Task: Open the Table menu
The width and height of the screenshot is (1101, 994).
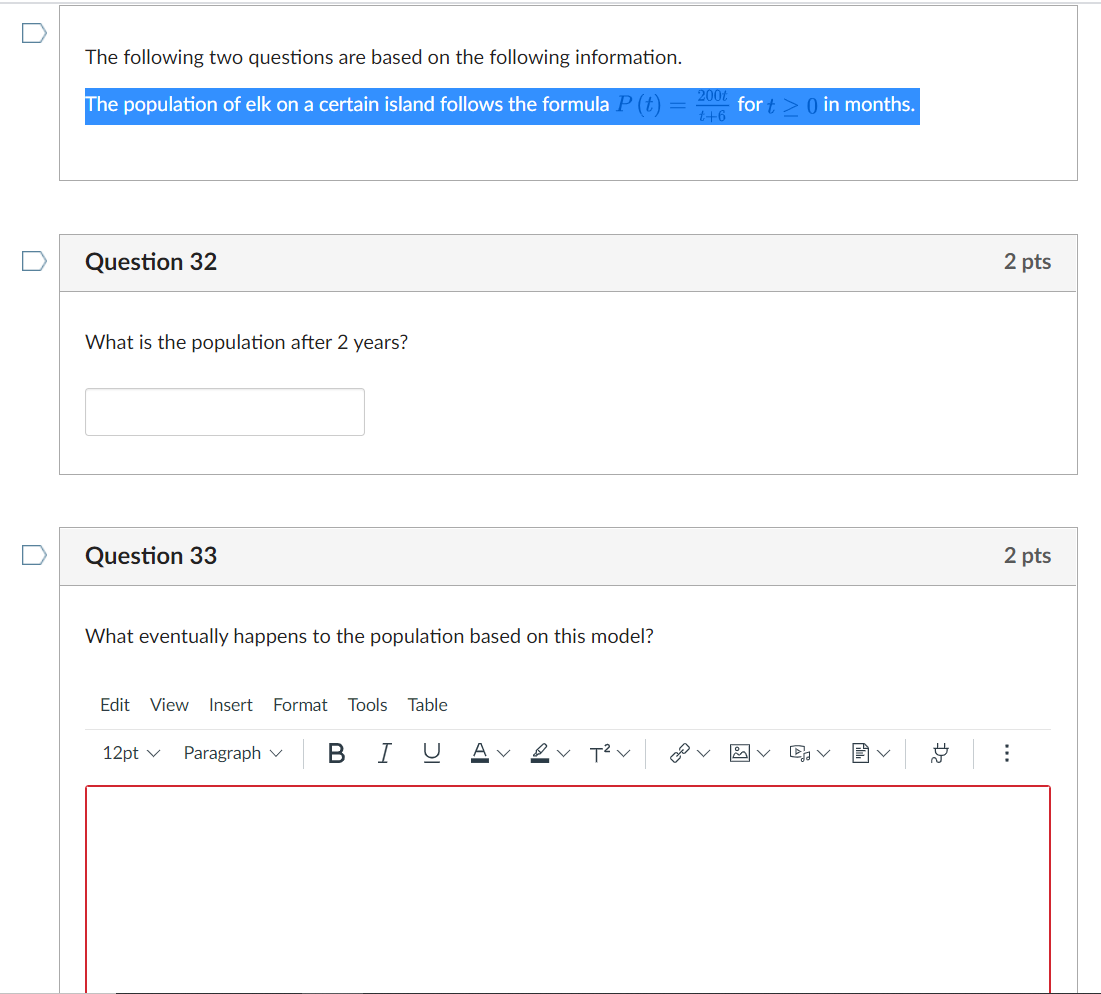Action: (427, 705)
